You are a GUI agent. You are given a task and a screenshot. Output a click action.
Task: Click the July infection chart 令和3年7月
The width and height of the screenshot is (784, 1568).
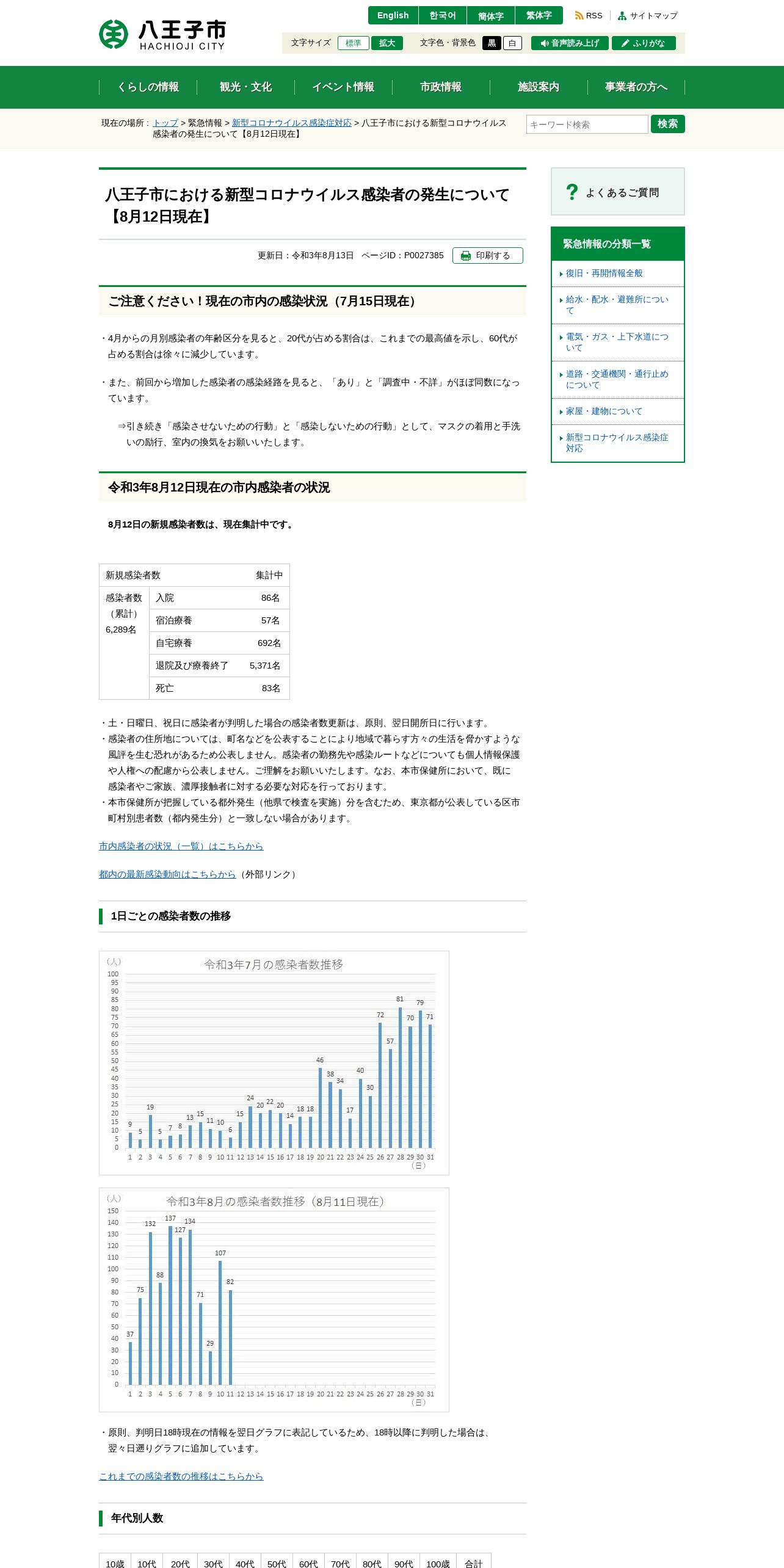coord(274,1062)
